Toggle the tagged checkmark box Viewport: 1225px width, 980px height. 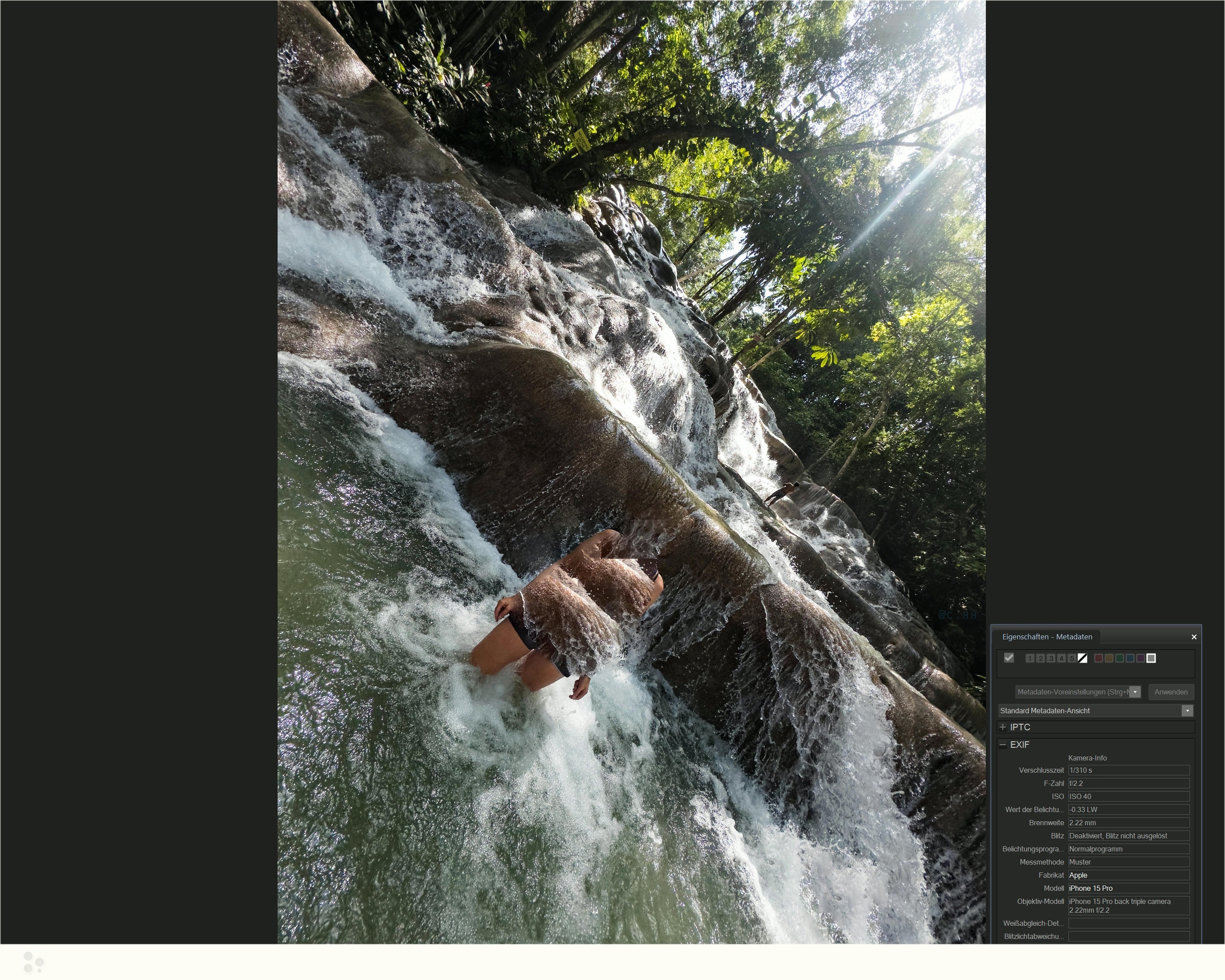pyautogui.click(x=1009, y=658)
